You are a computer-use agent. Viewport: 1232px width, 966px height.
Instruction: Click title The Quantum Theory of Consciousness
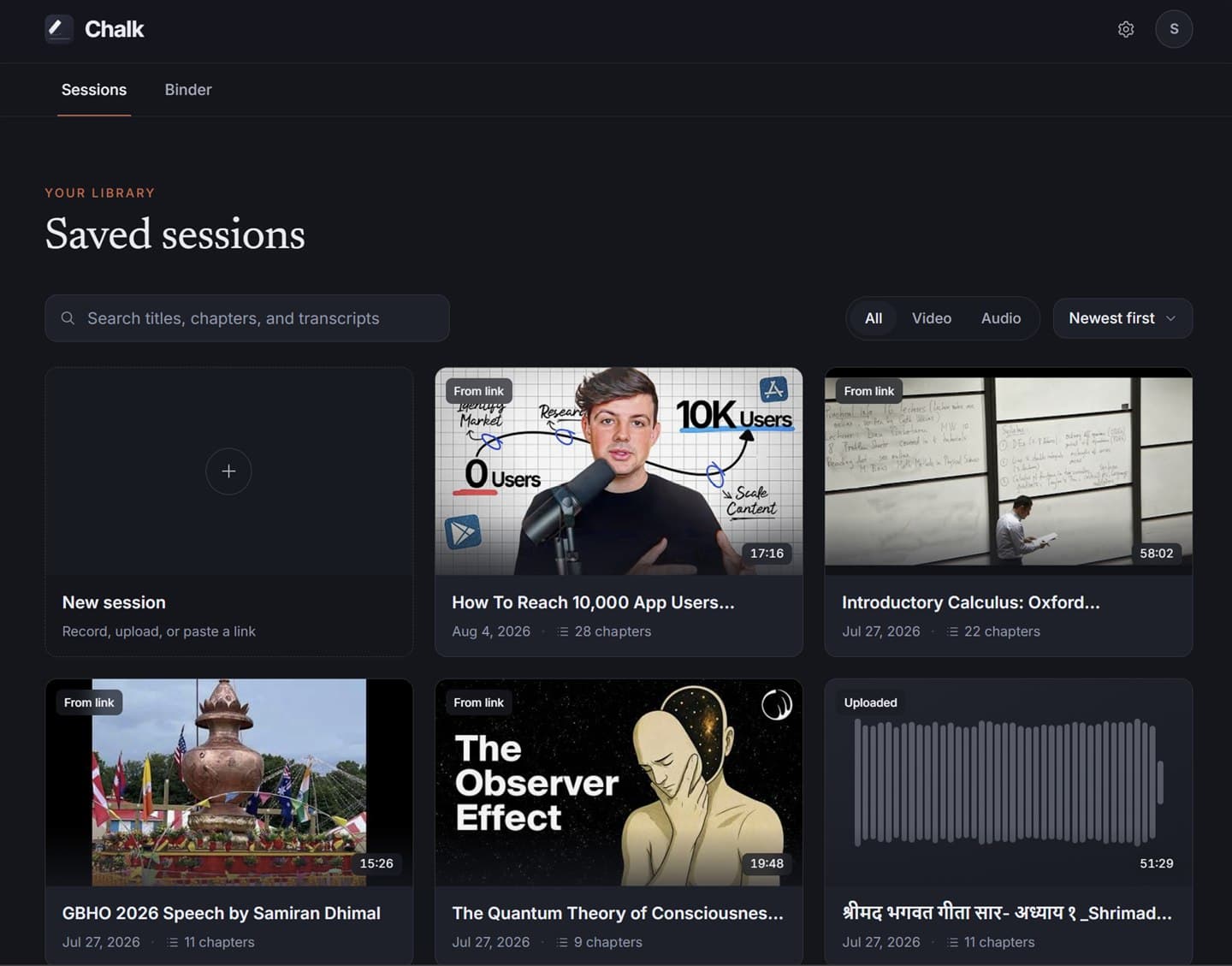pos(618,913)
